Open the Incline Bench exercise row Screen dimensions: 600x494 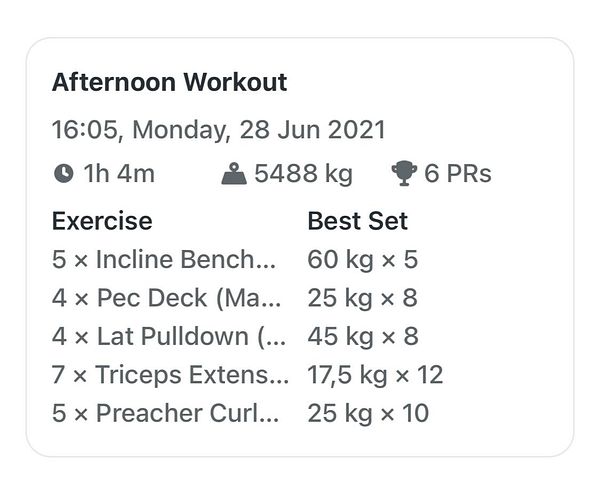pyautogui.click(x=166, y=260)
